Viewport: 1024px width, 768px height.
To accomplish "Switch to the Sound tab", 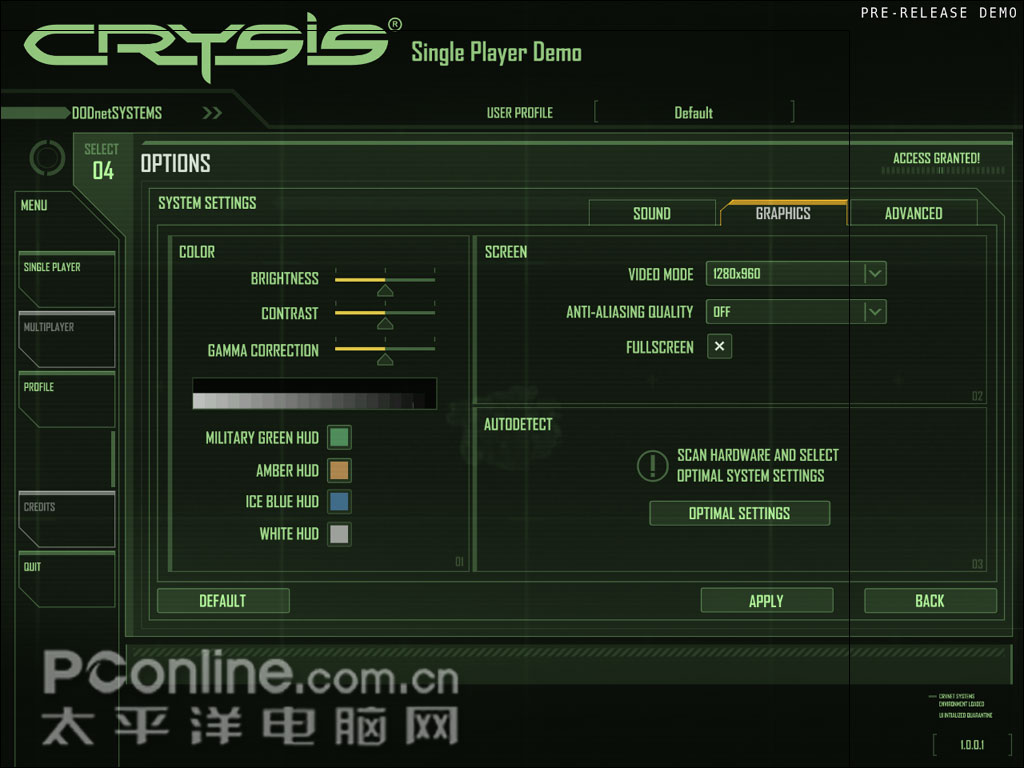I will pos(652,213).
